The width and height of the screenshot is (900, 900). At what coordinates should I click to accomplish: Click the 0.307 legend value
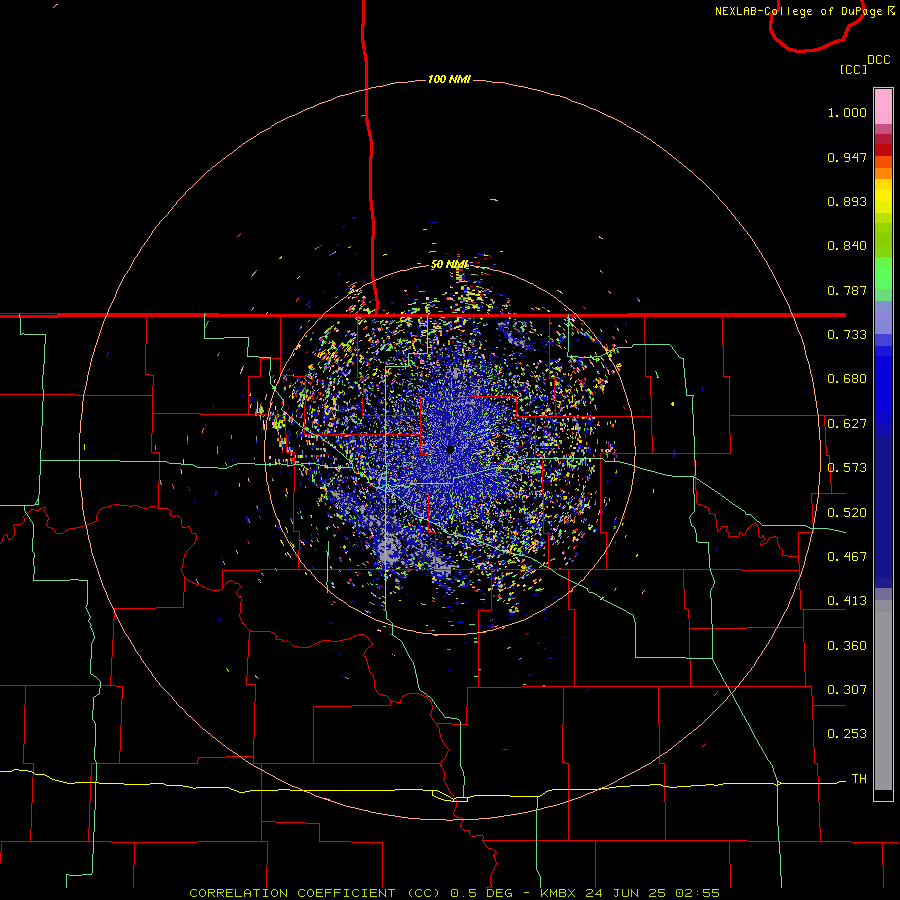pos(847,690)
